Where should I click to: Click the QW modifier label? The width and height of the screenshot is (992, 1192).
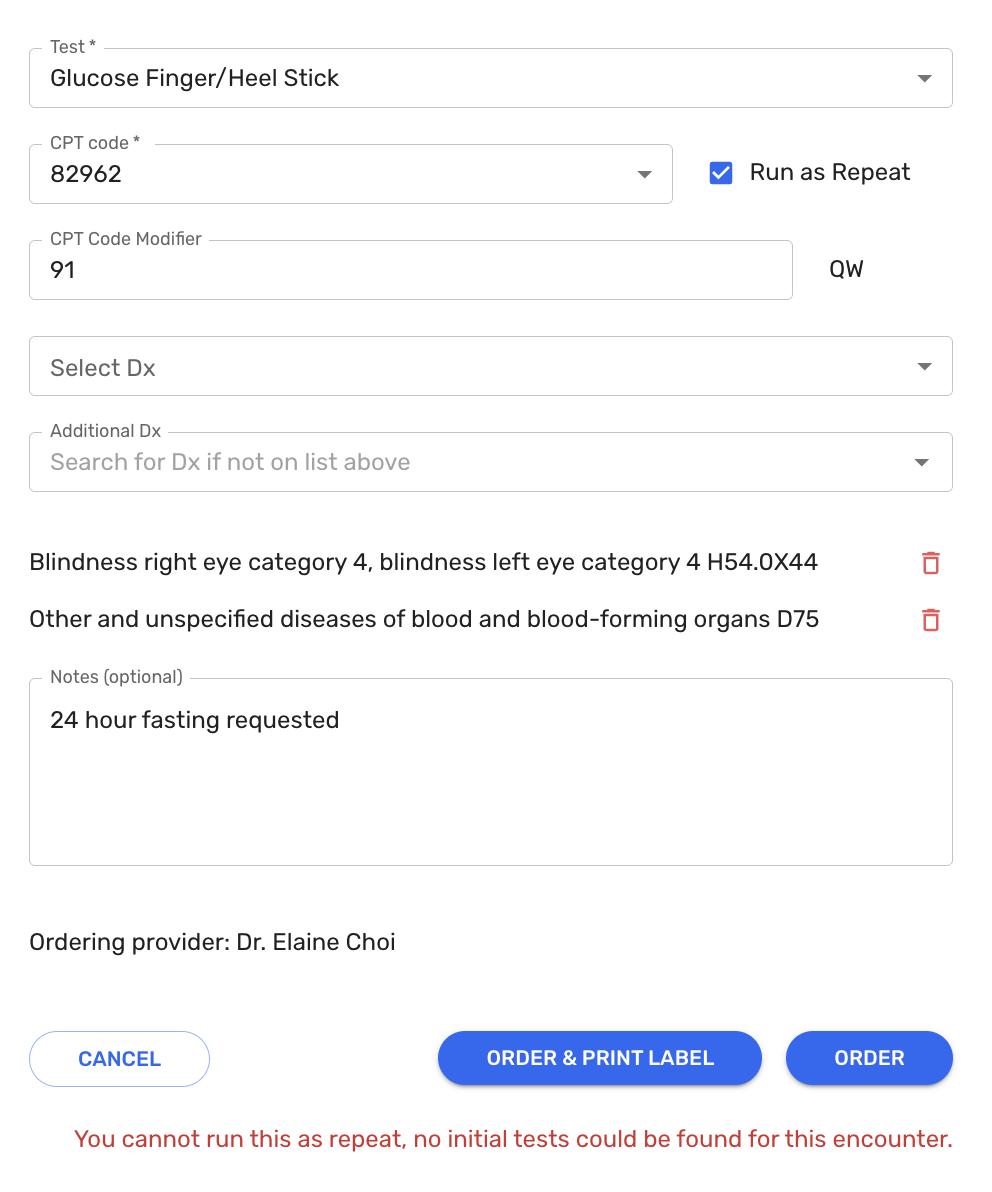click(846, 270)
